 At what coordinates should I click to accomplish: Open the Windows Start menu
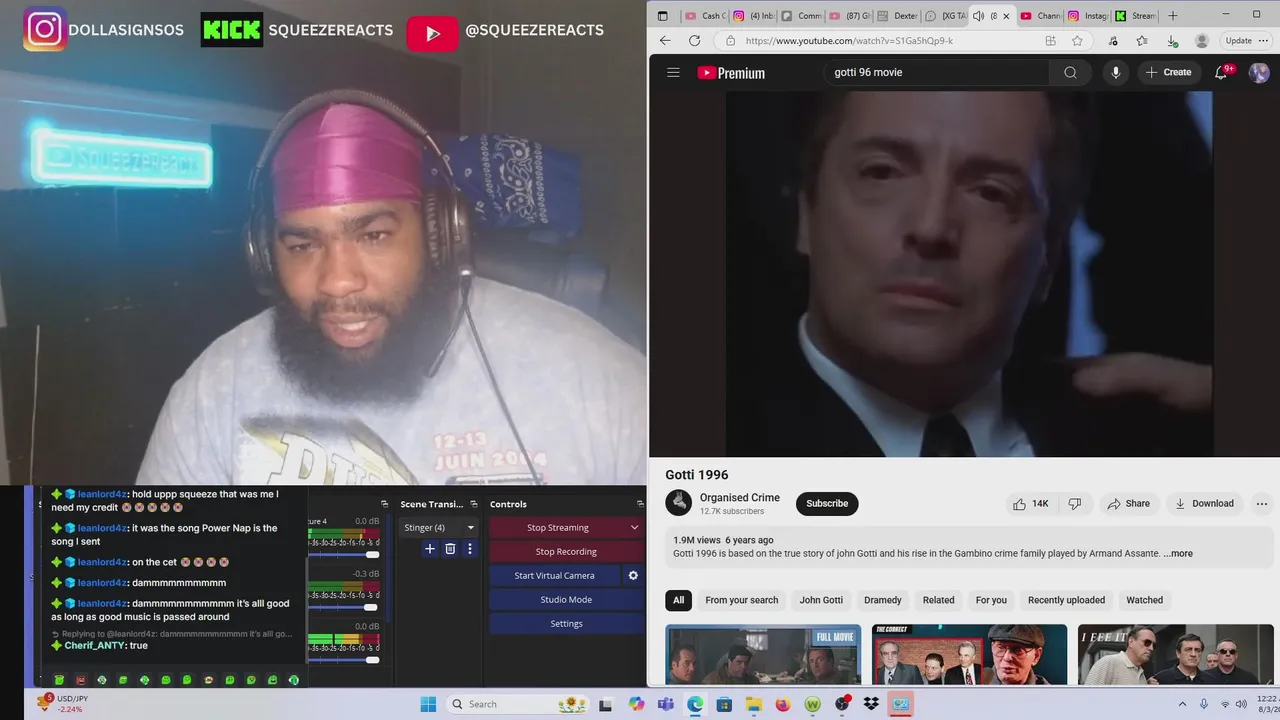[x=428, y=704]
